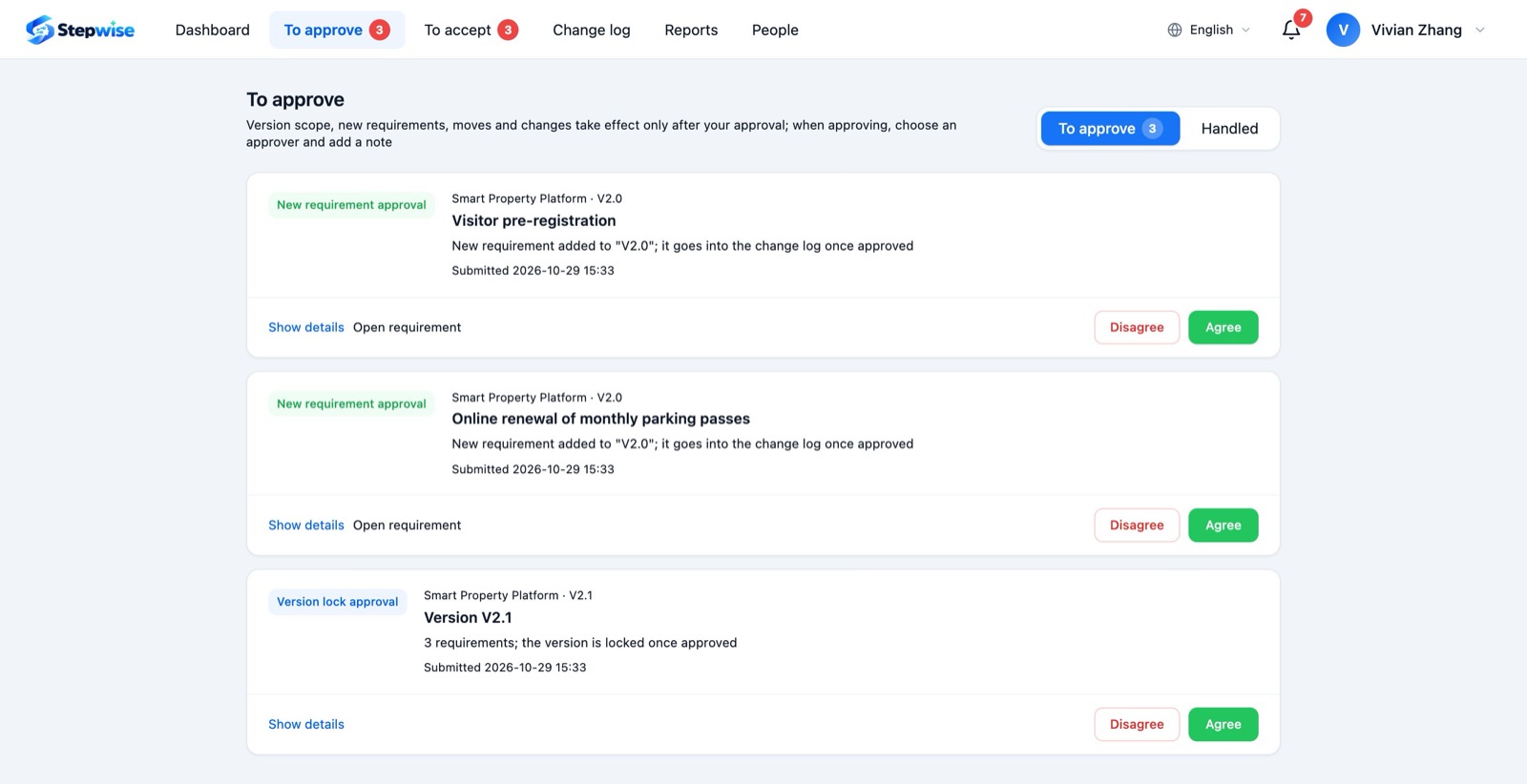Click the globe language icon
The width and height of the screenshot is (1527, 784).
click(1175, 30)
